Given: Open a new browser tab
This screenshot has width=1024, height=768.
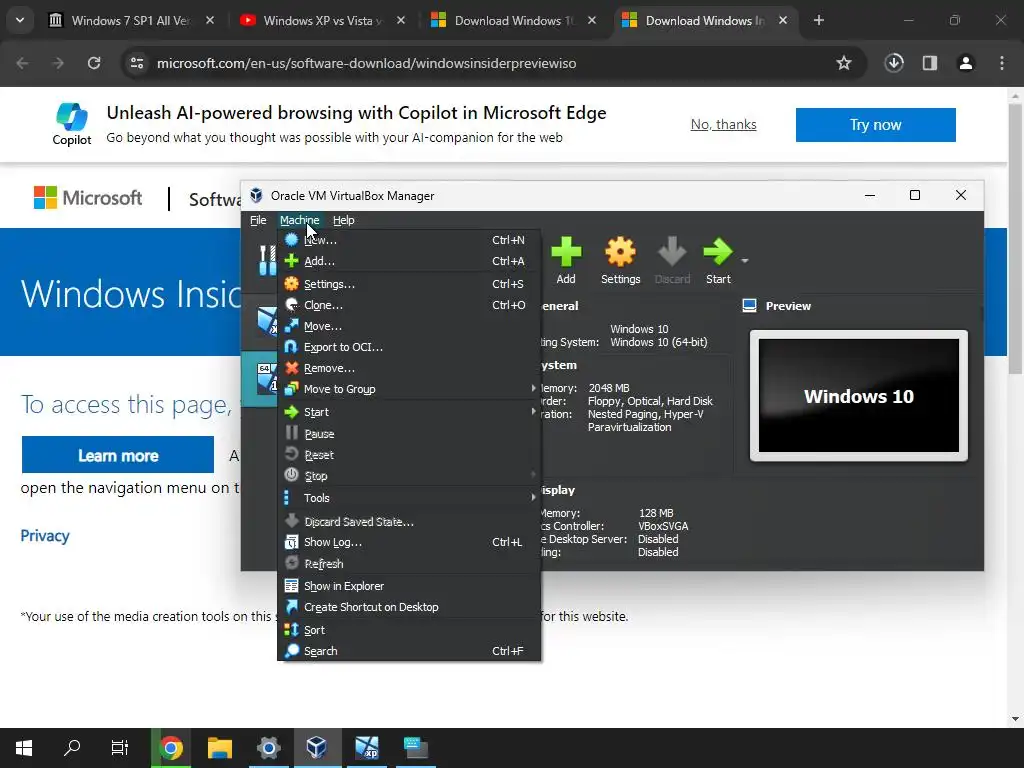Looking at the screenshot, I should tap(819, 21).
